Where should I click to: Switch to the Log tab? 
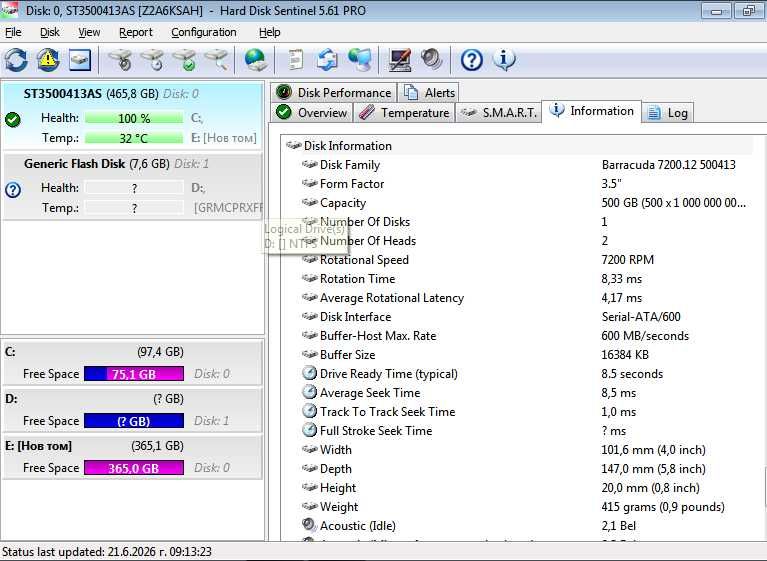pos(668,112)
